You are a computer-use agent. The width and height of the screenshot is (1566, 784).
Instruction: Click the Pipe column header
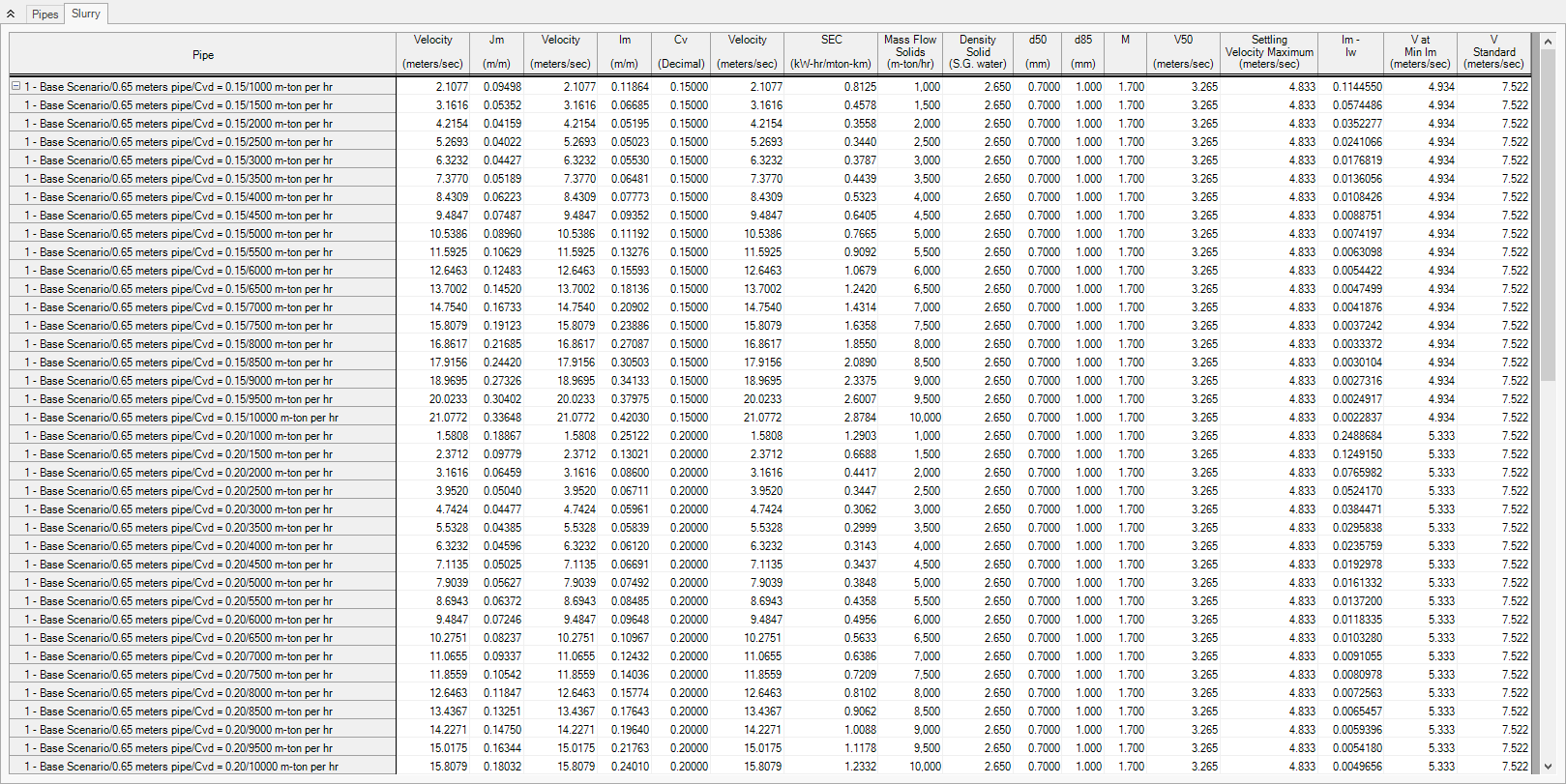203,54
